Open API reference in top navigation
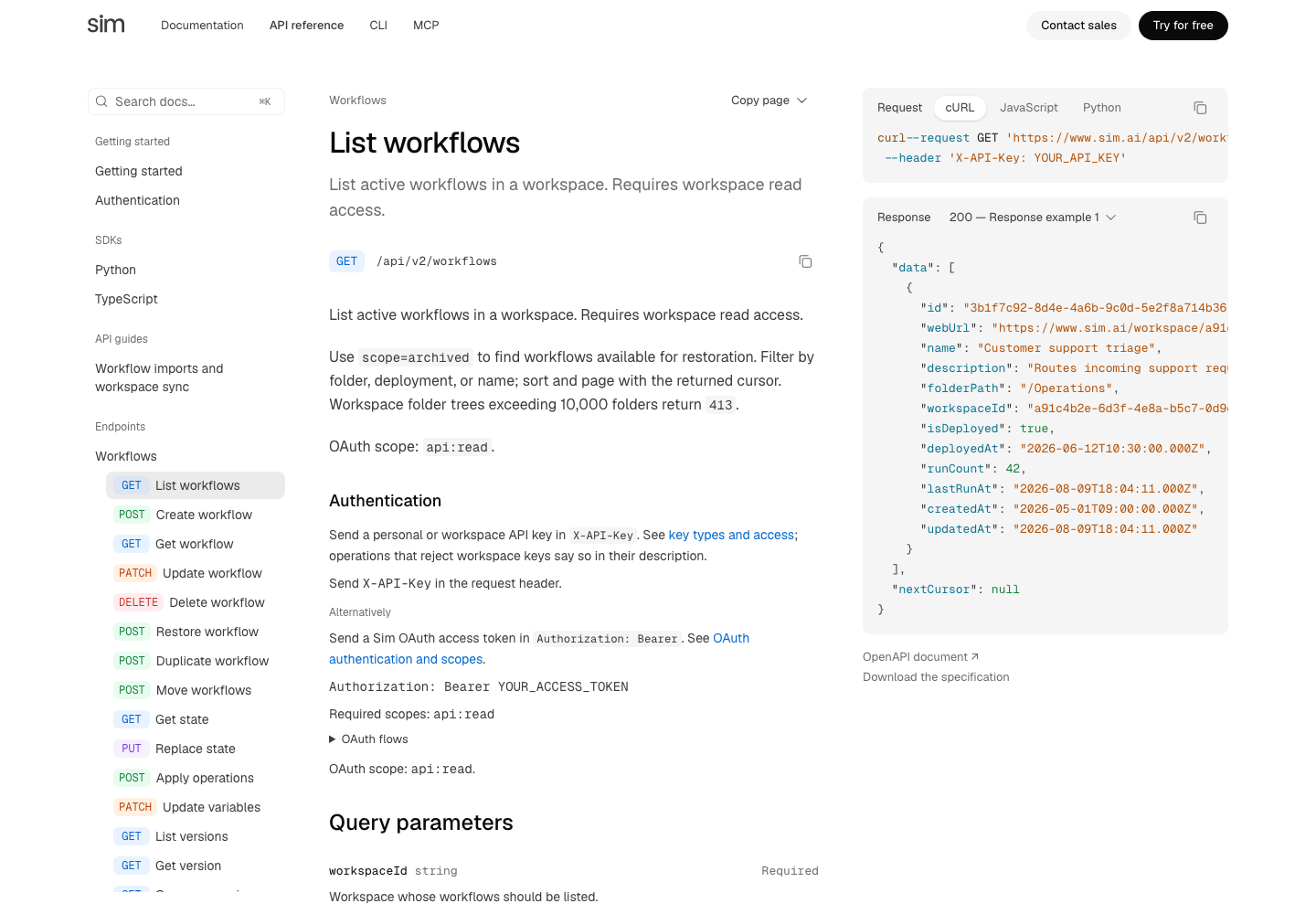Image resolution: width=1316 pixels, height=914 pixels. click(306, 26)
